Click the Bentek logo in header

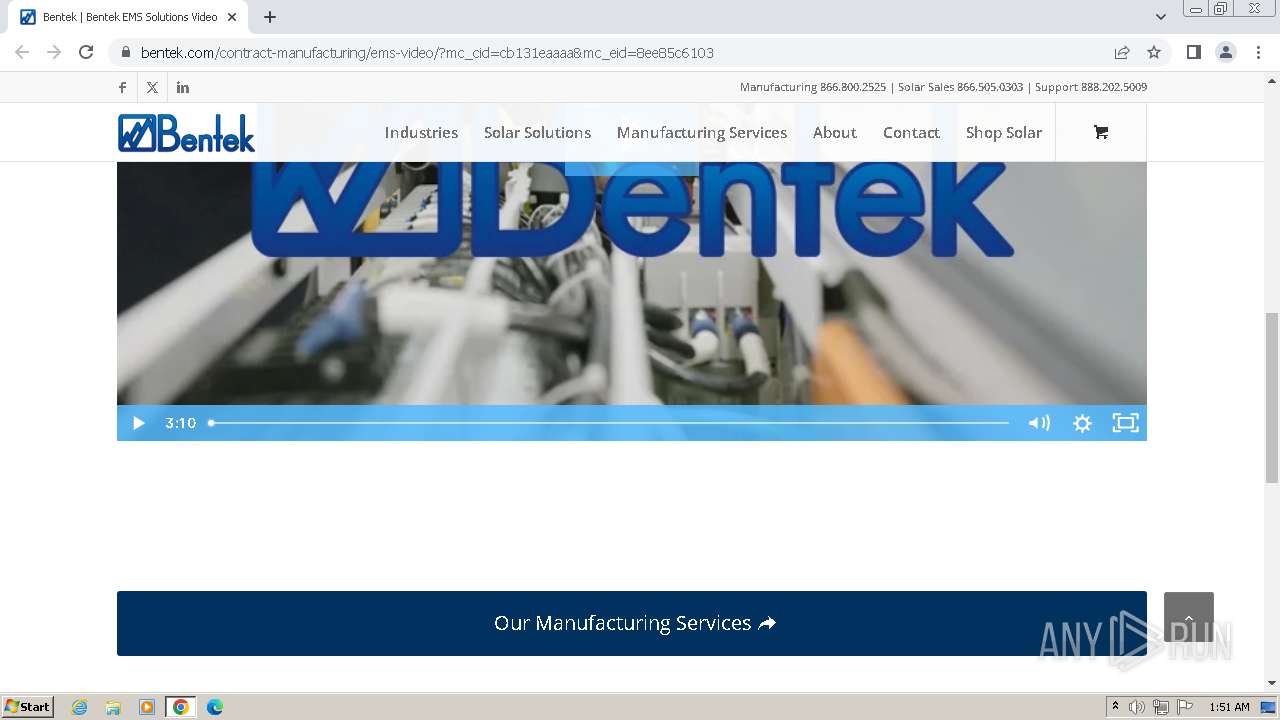point(186,133)
